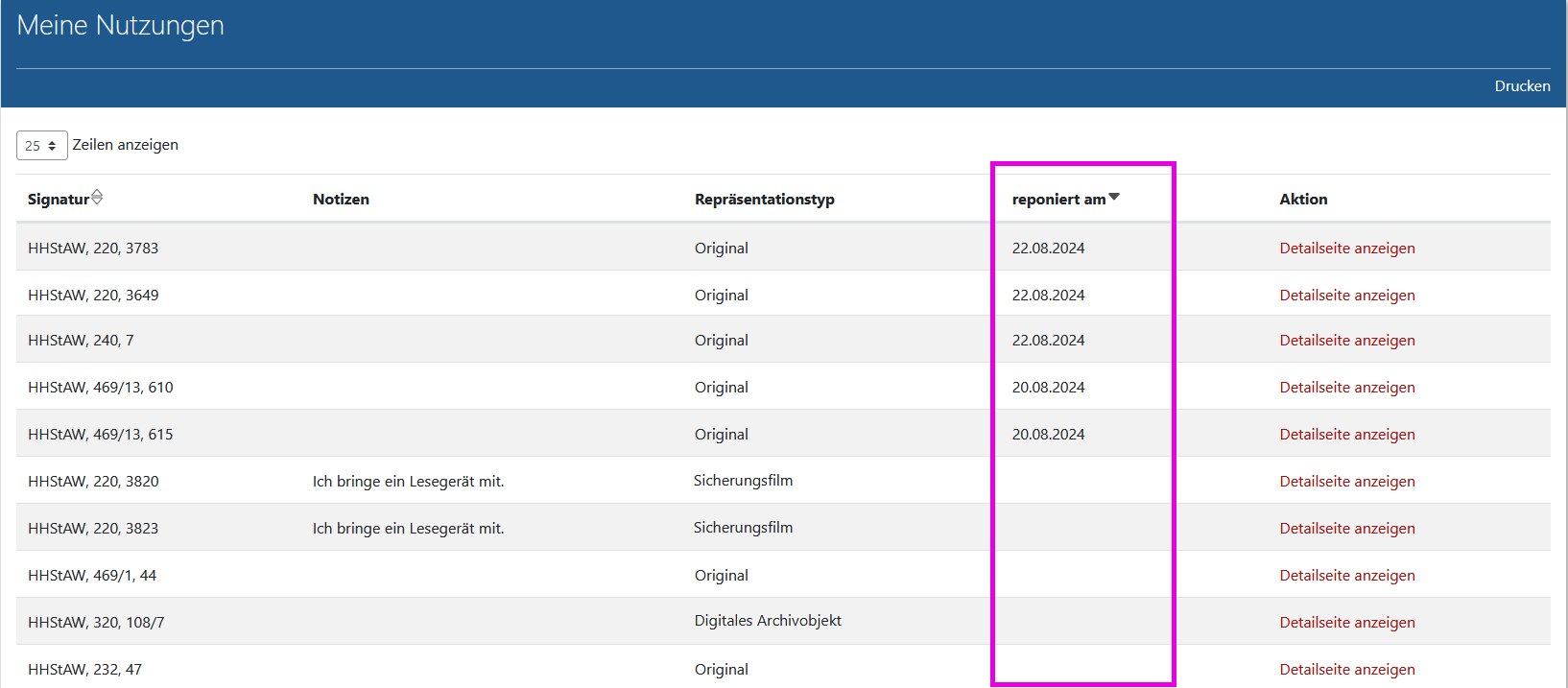View details of HHStAW, 220, 3820

coord(1347,482)
